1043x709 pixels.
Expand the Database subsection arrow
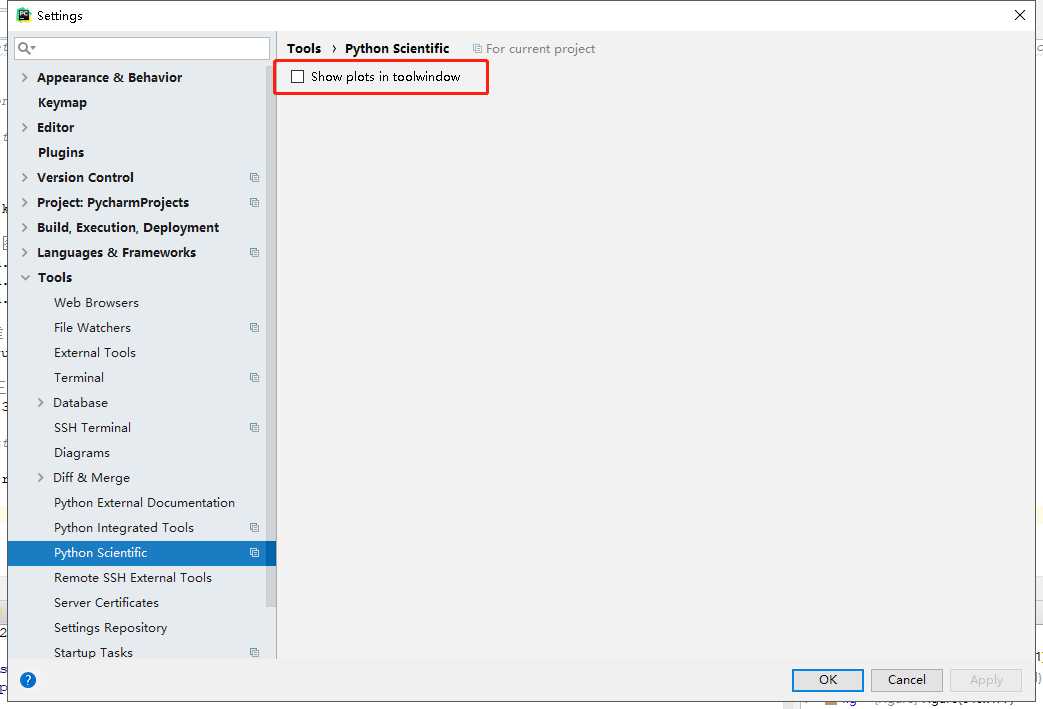point(41,402)
